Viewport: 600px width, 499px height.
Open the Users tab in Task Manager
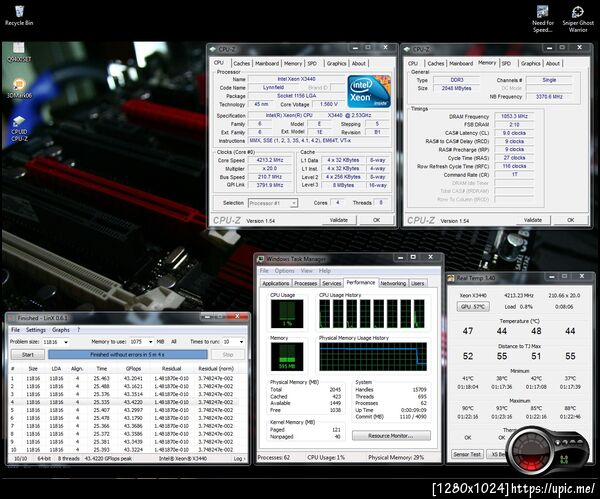click(x=417, y=283)
